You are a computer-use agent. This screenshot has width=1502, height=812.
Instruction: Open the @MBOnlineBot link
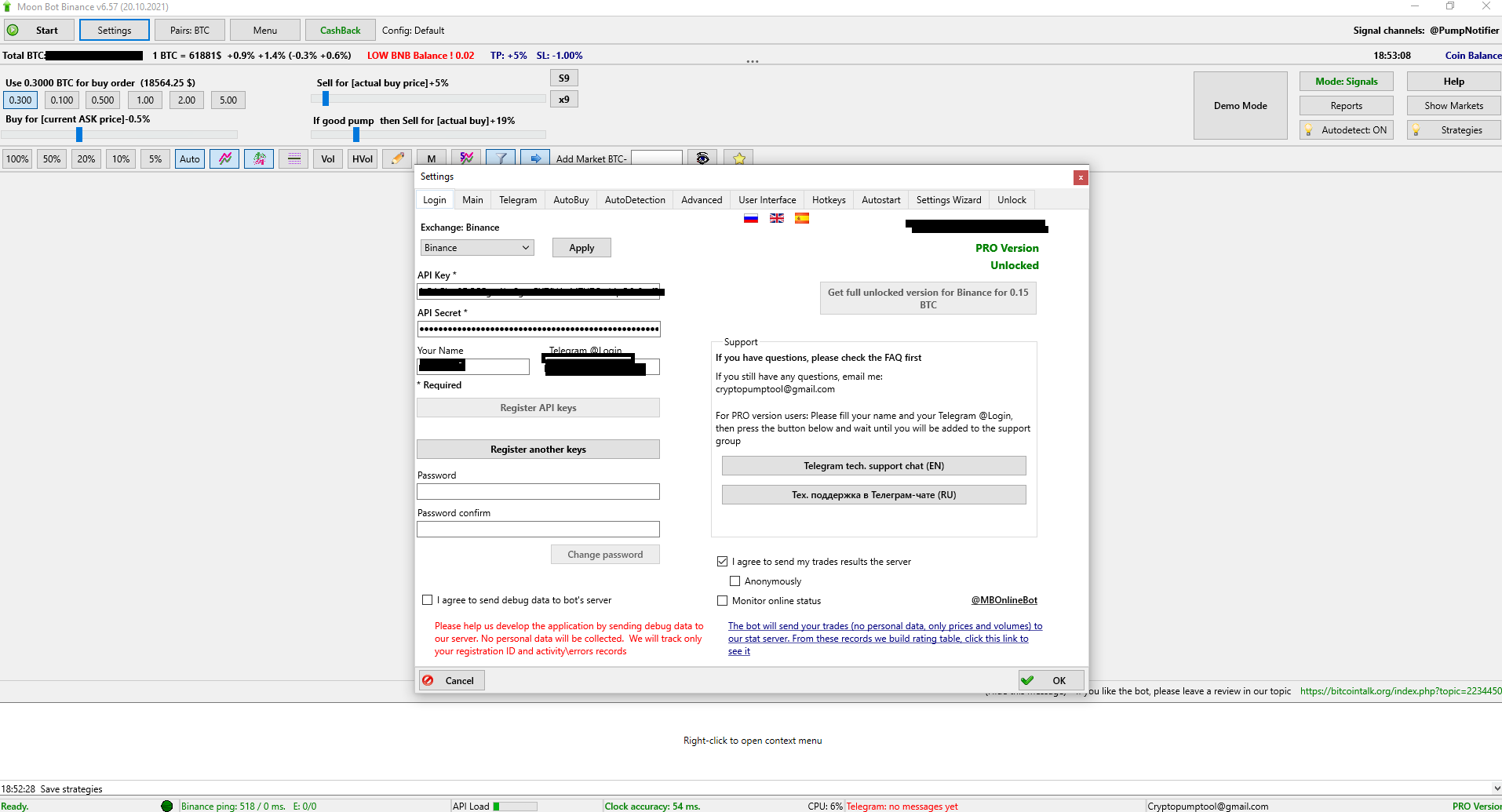click(1004, 600)
